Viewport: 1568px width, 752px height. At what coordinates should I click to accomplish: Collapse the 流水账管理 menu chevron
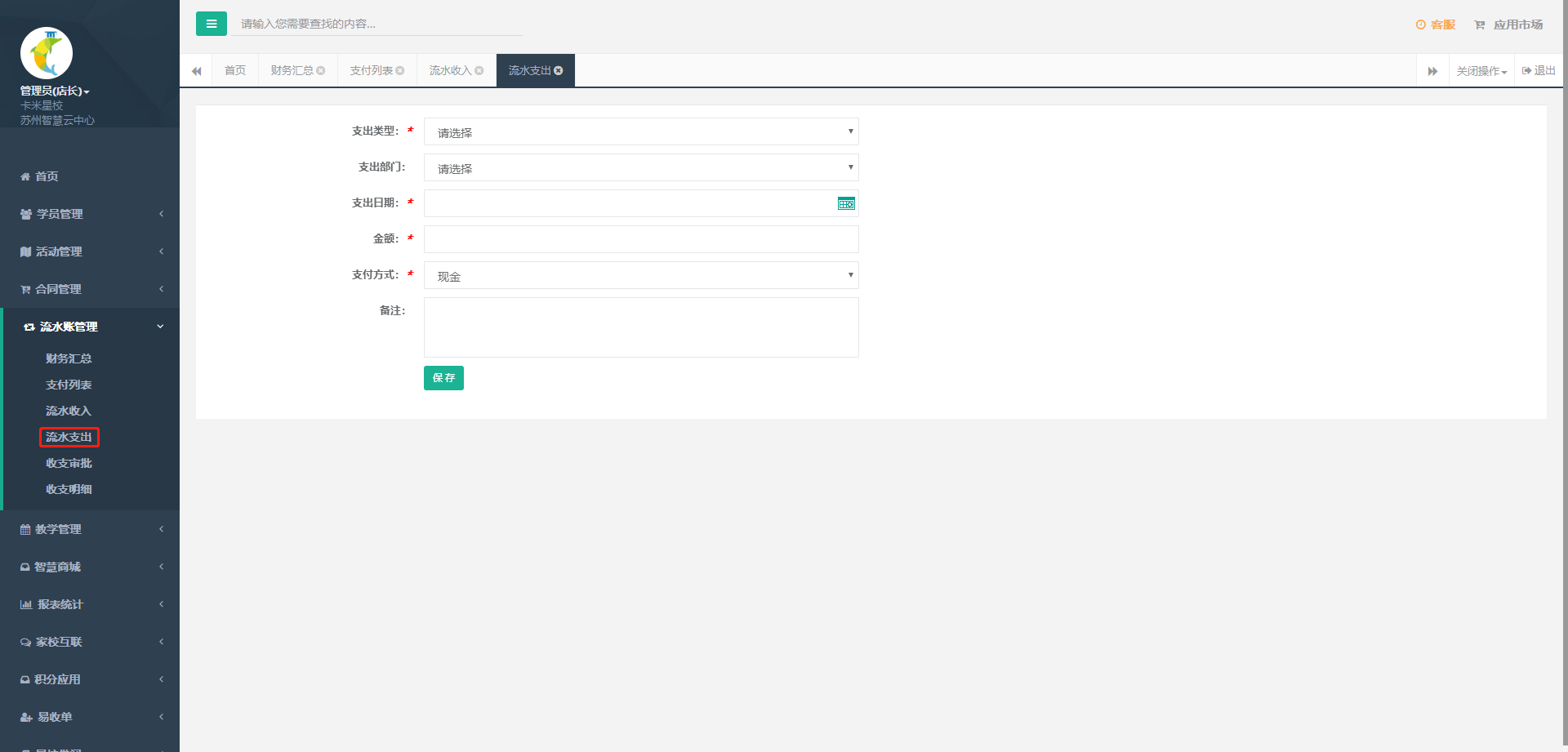point(160,327)
